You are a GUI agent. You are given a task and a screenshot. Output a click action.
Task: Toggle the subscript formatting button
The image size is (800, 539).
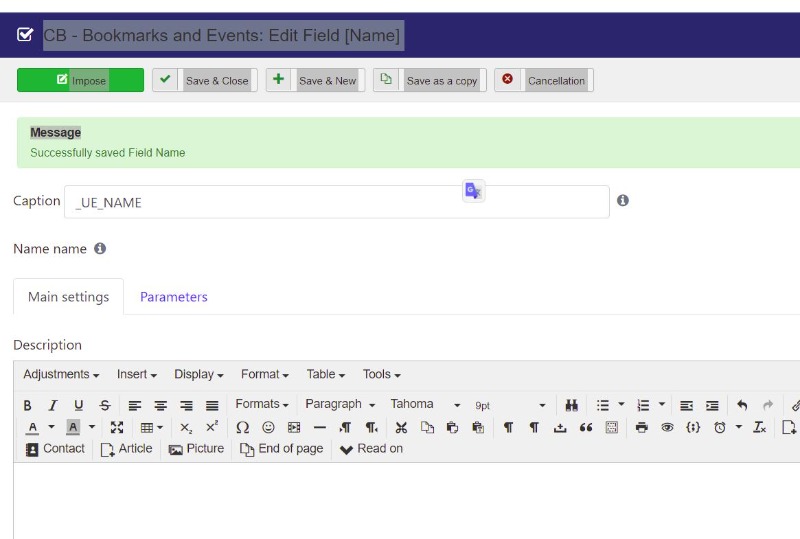[x=186, y=427]
